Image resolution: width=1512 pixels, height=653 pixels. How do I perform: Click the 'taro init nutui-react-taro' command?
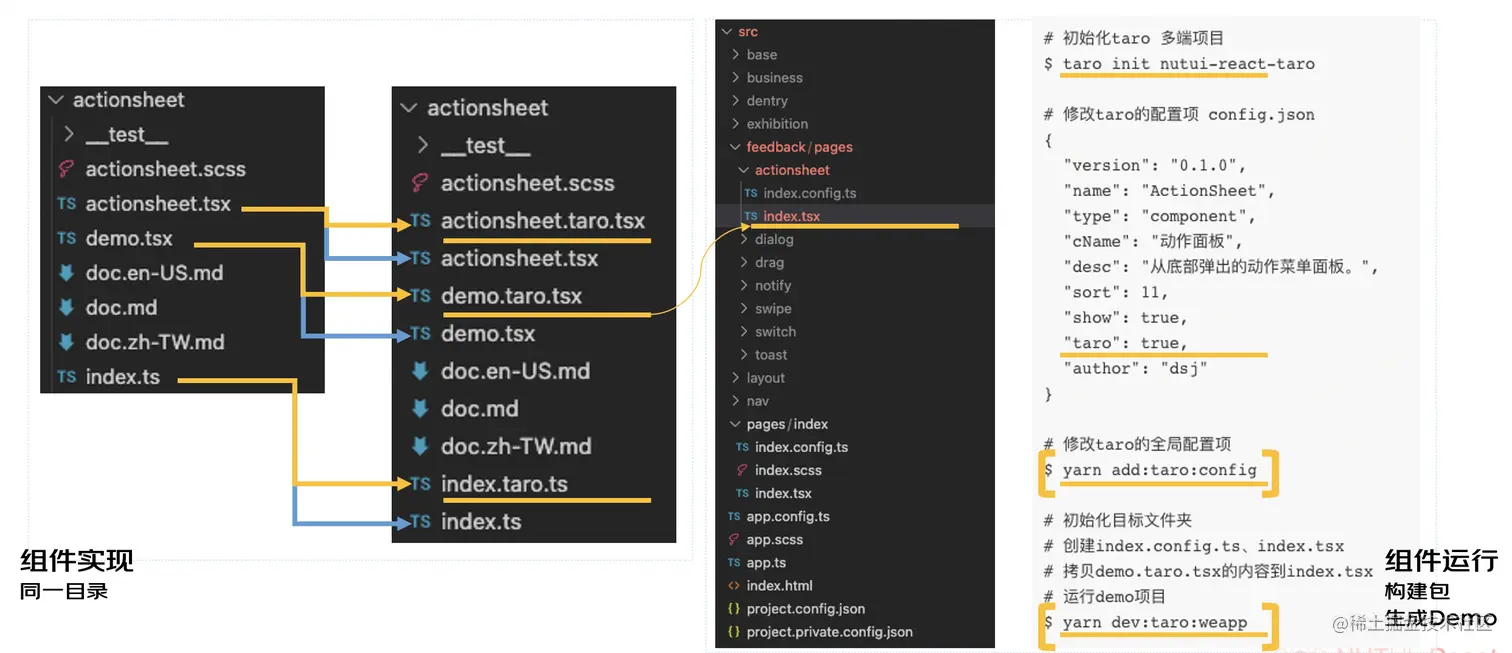(1188, 64)
